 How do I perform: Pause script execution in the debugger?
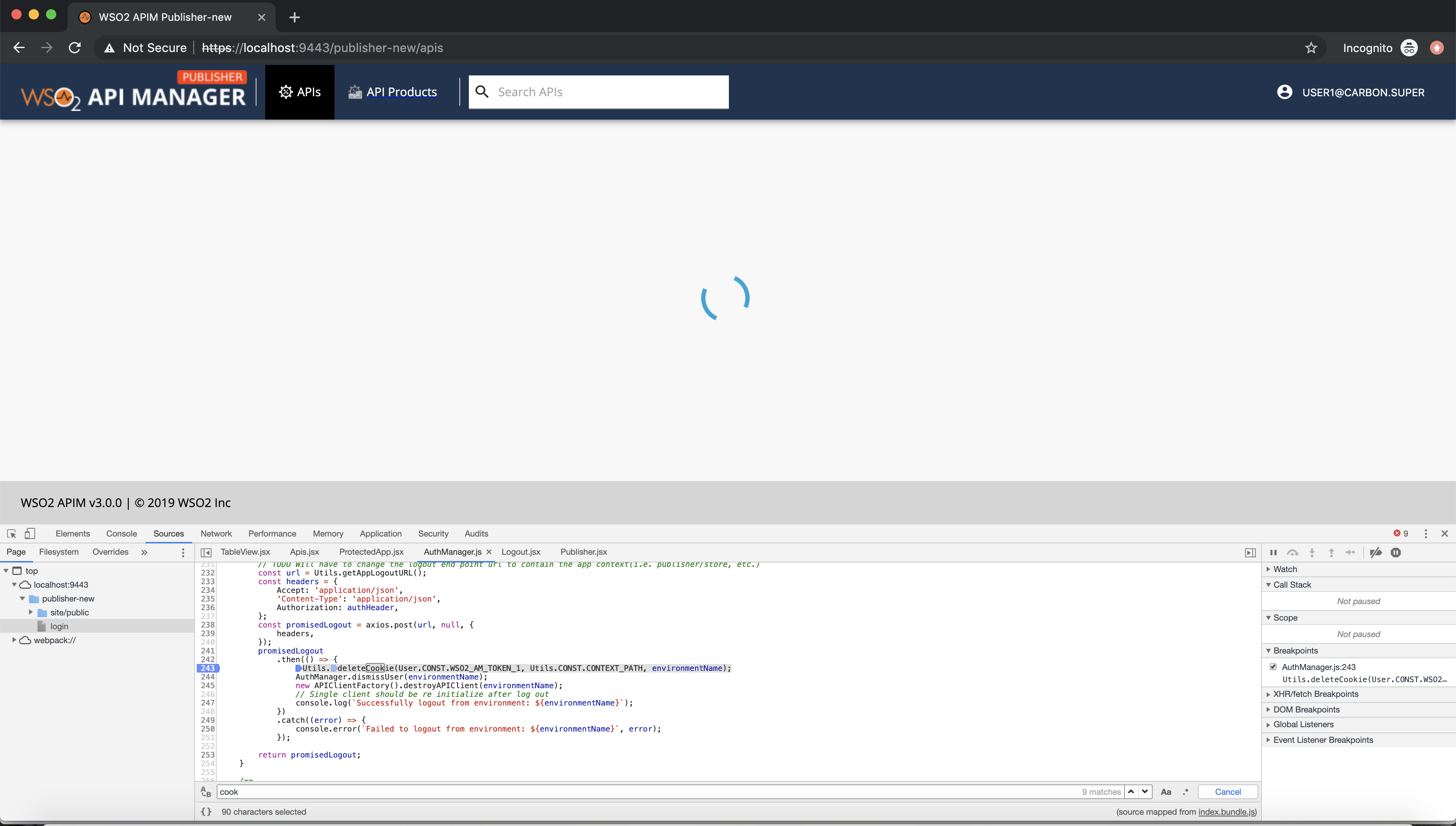[1273, 552]
